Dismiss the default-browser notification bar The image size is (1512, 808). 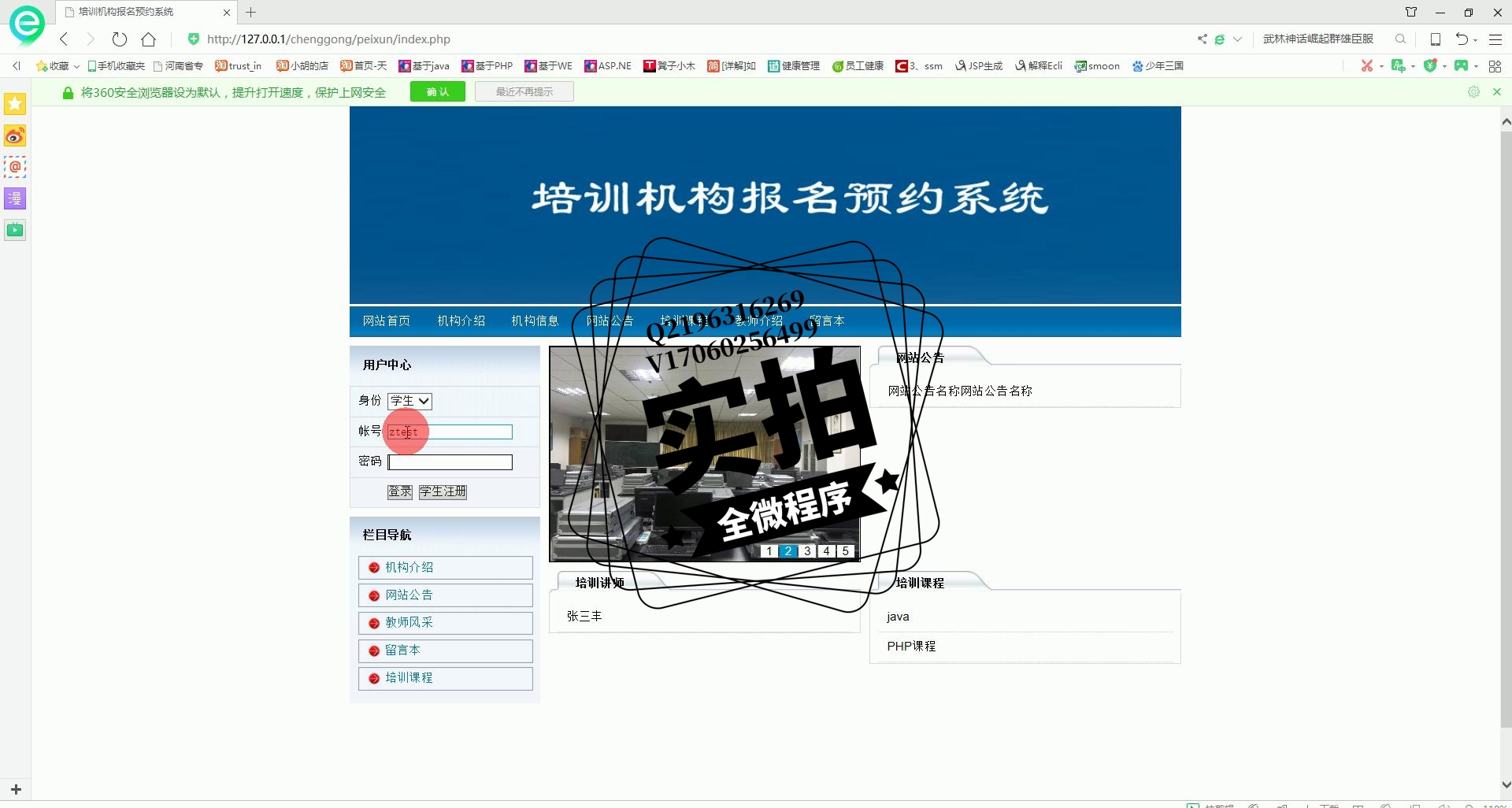[1497, 92]
